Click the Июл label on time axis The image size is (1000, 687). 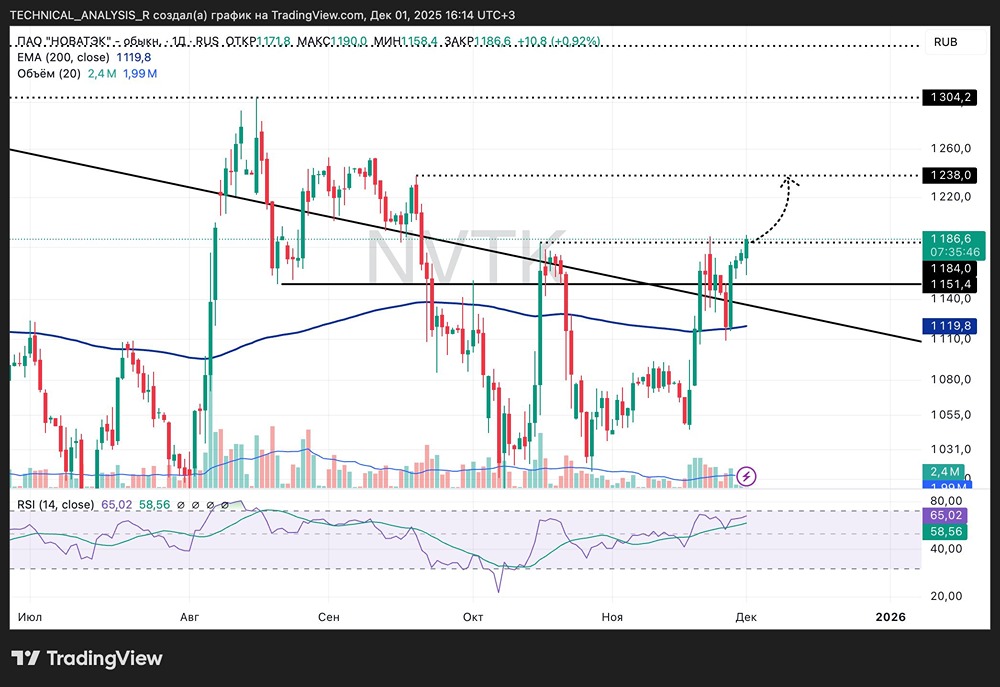pyautogui.click(x=30, y=617)
